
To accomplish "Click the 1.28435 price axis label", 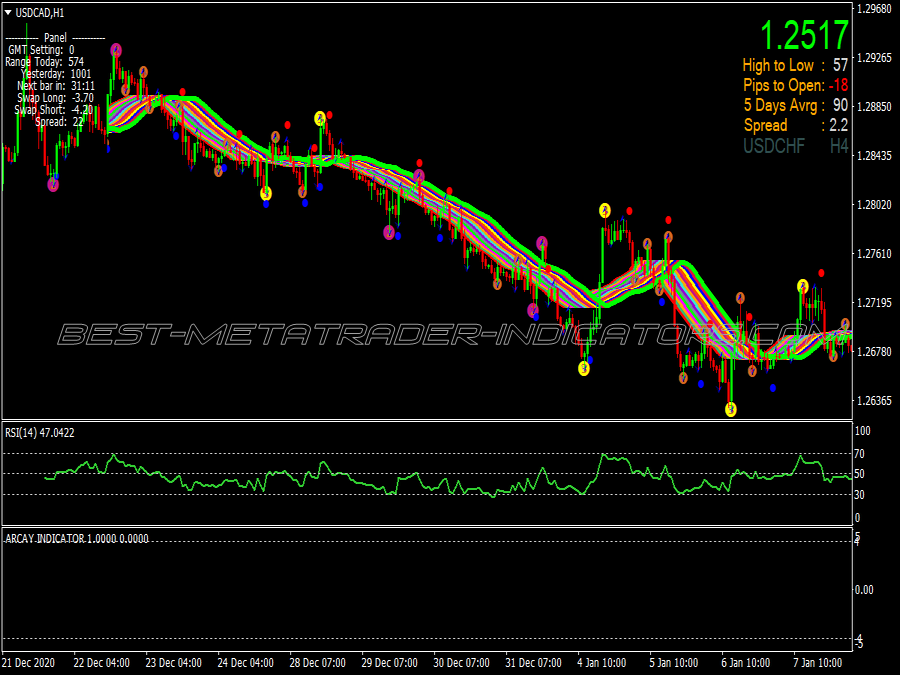I will [x=874, y=156].
